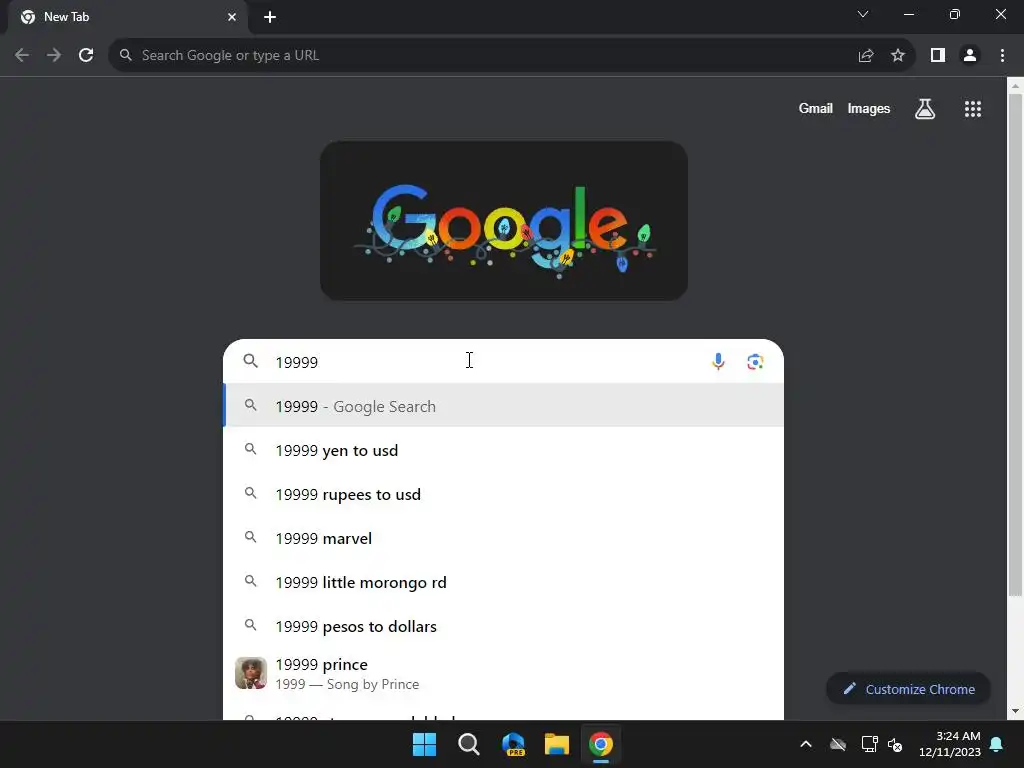Image resolution: width=1024 pixels, height=768 pixels.
Task: Show hidden system tray icons
Action: pyautogui.click(x=806, y=744)
